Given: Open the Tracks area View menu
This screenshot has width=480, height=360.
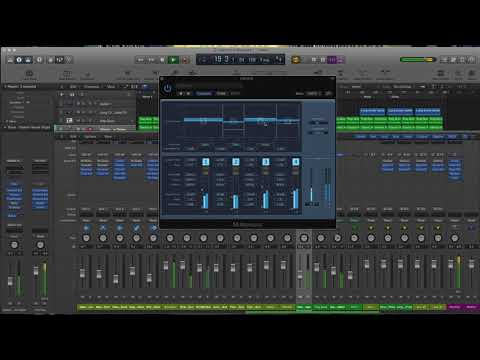Looking at the screenshot, I should [111, 87].
